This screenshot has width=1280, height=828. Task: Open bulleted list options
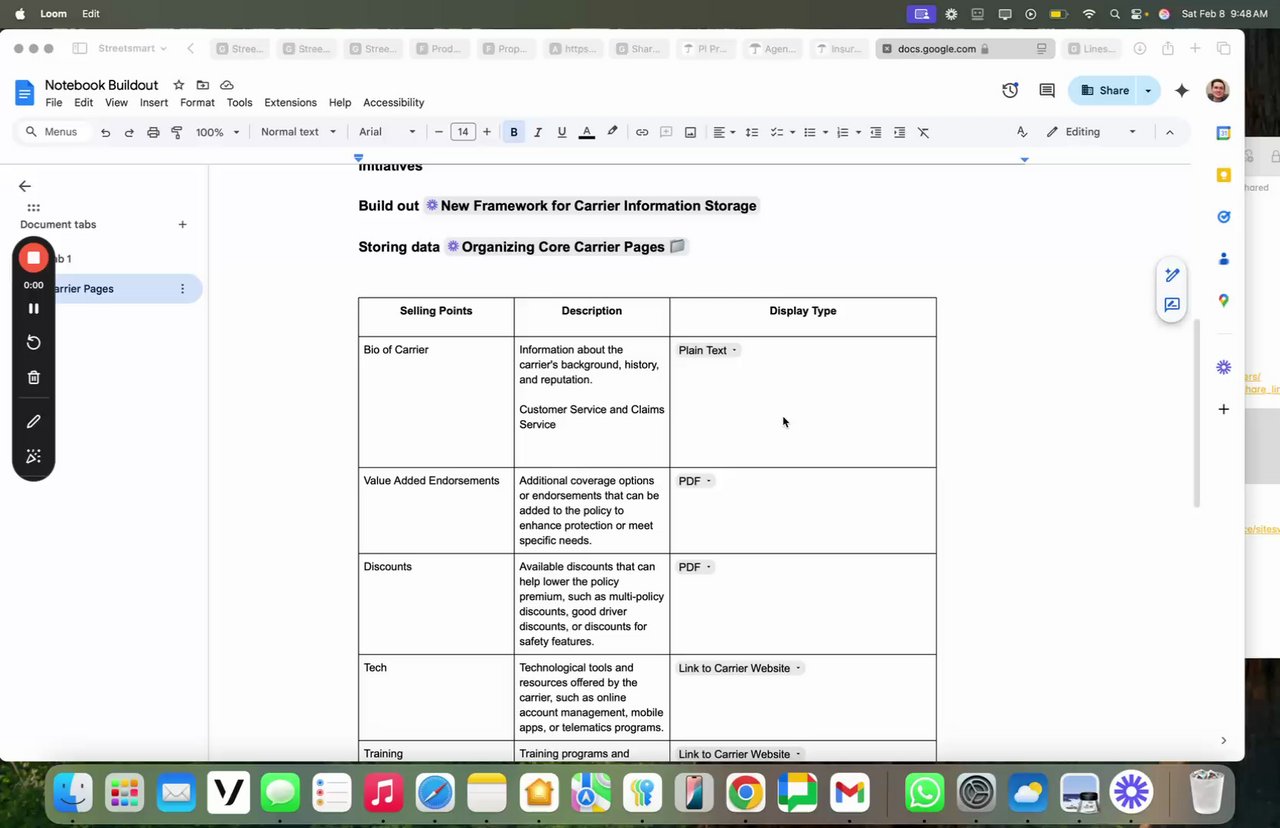tap(816, 132)
